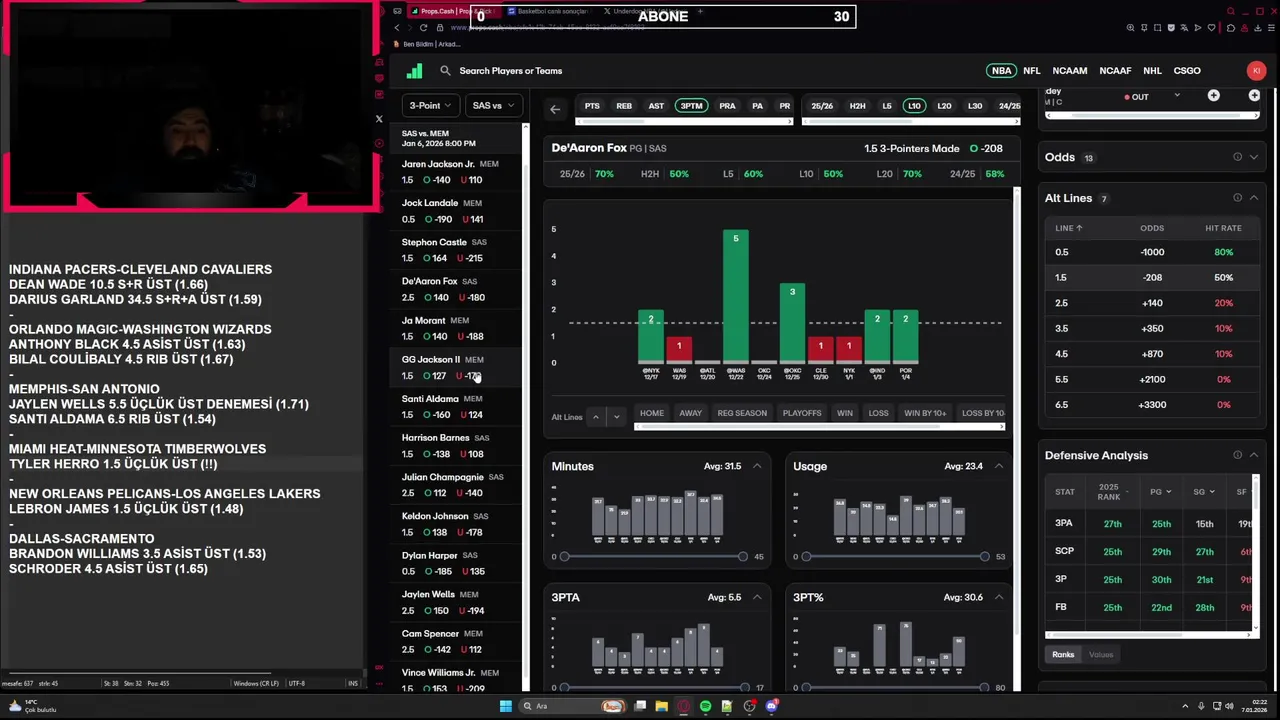Open Spotify from the taskbar
Image resolution: width=1280 pixels, height=720 pixels.
coord(706,706)
